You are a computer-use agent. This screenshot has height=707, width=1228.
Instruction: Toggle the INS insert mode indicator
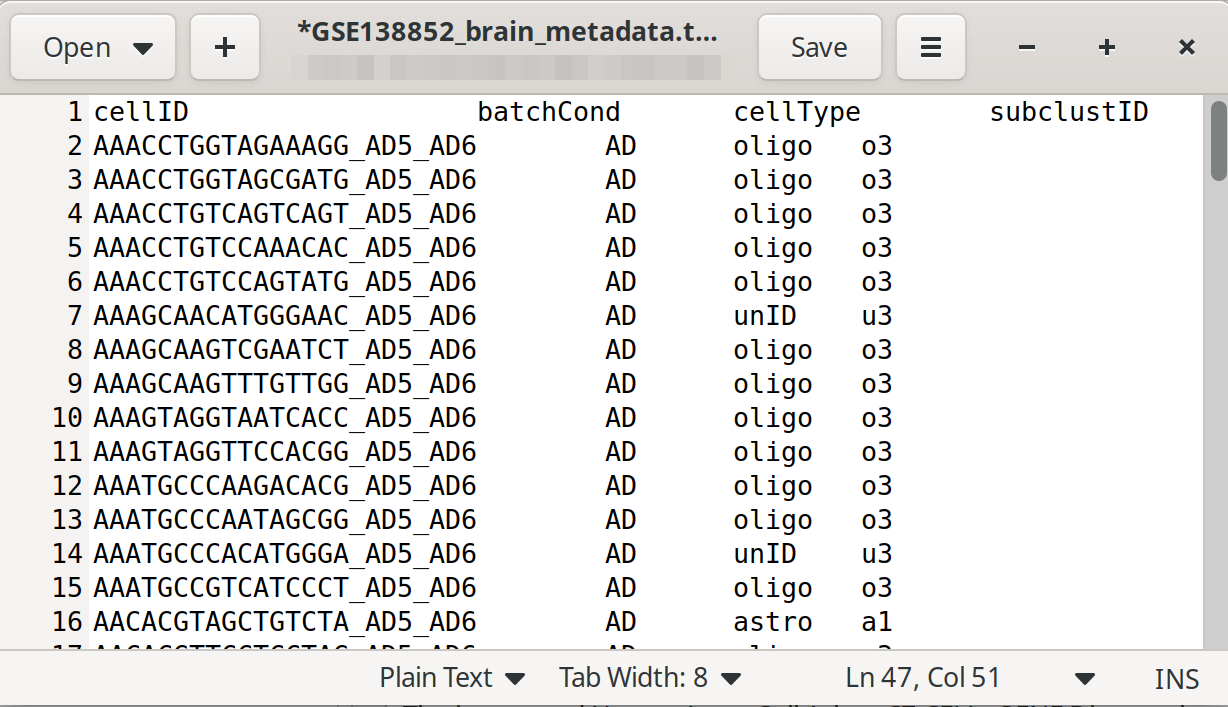[x=1176, y=679]
